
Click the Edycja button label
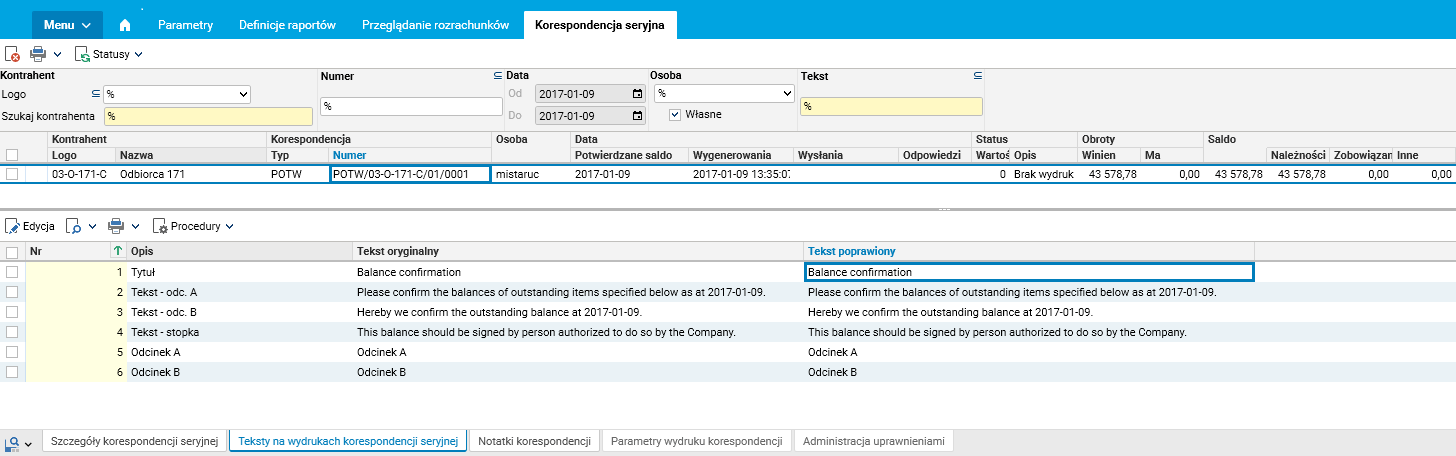click(38, 227)
